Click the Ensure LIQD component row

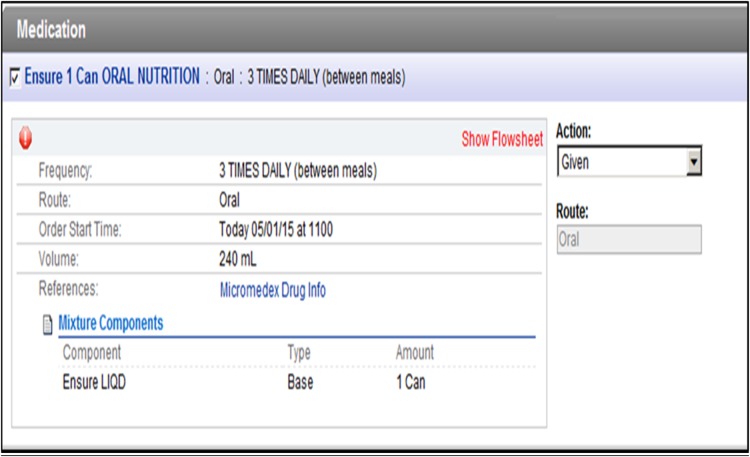297,382
